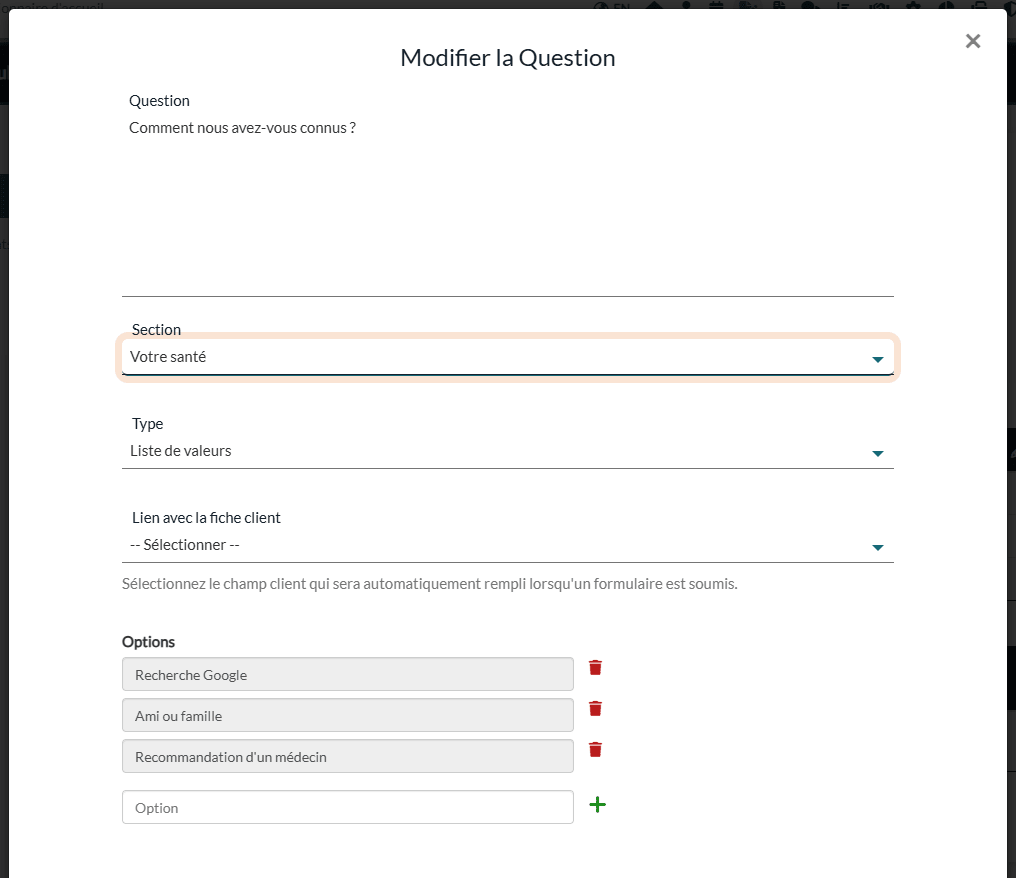Screen dimensions: 1016x878
Task: Focus the empty Option input field
Action: coord(348,807)
